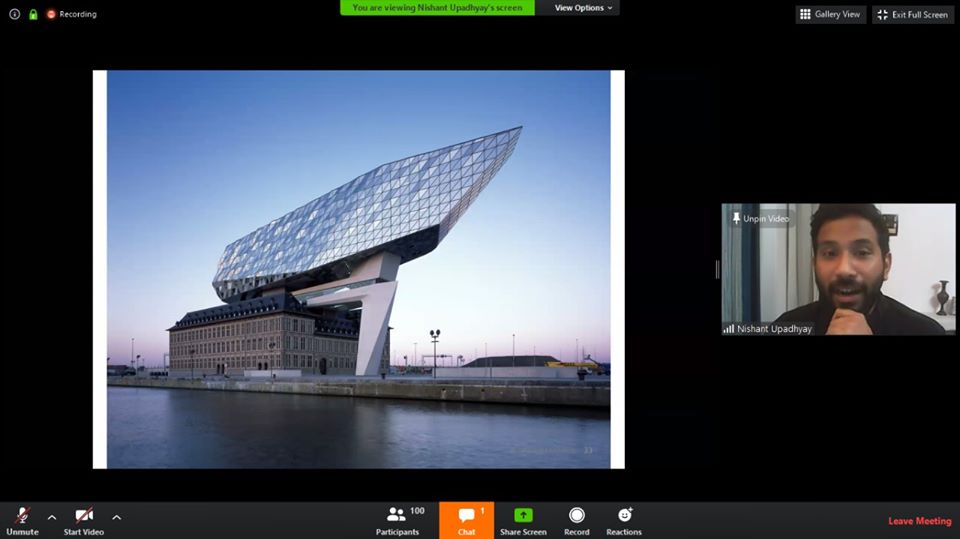Click the Nishant Upadhyay name label
960x539 pixels.
[774, 329]
